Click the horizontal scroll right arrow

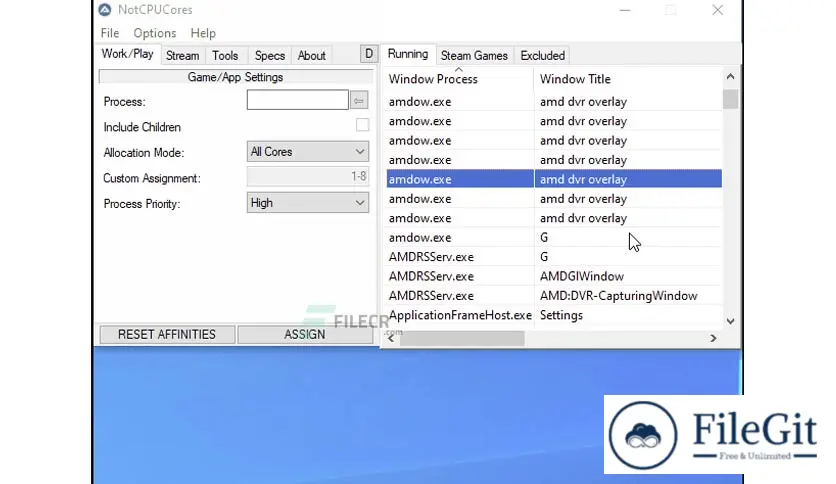(x=713, y=339)
